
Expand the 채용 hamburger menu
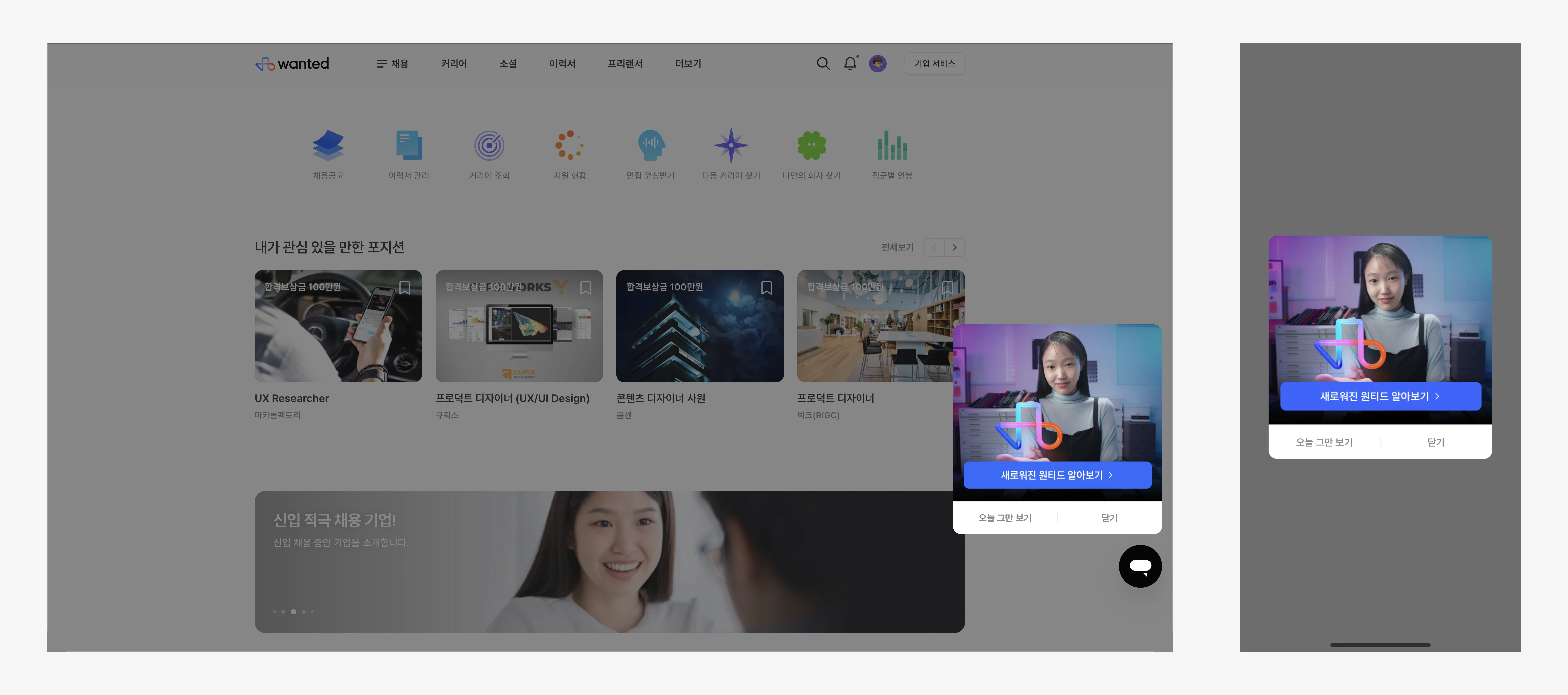[393, 63]
